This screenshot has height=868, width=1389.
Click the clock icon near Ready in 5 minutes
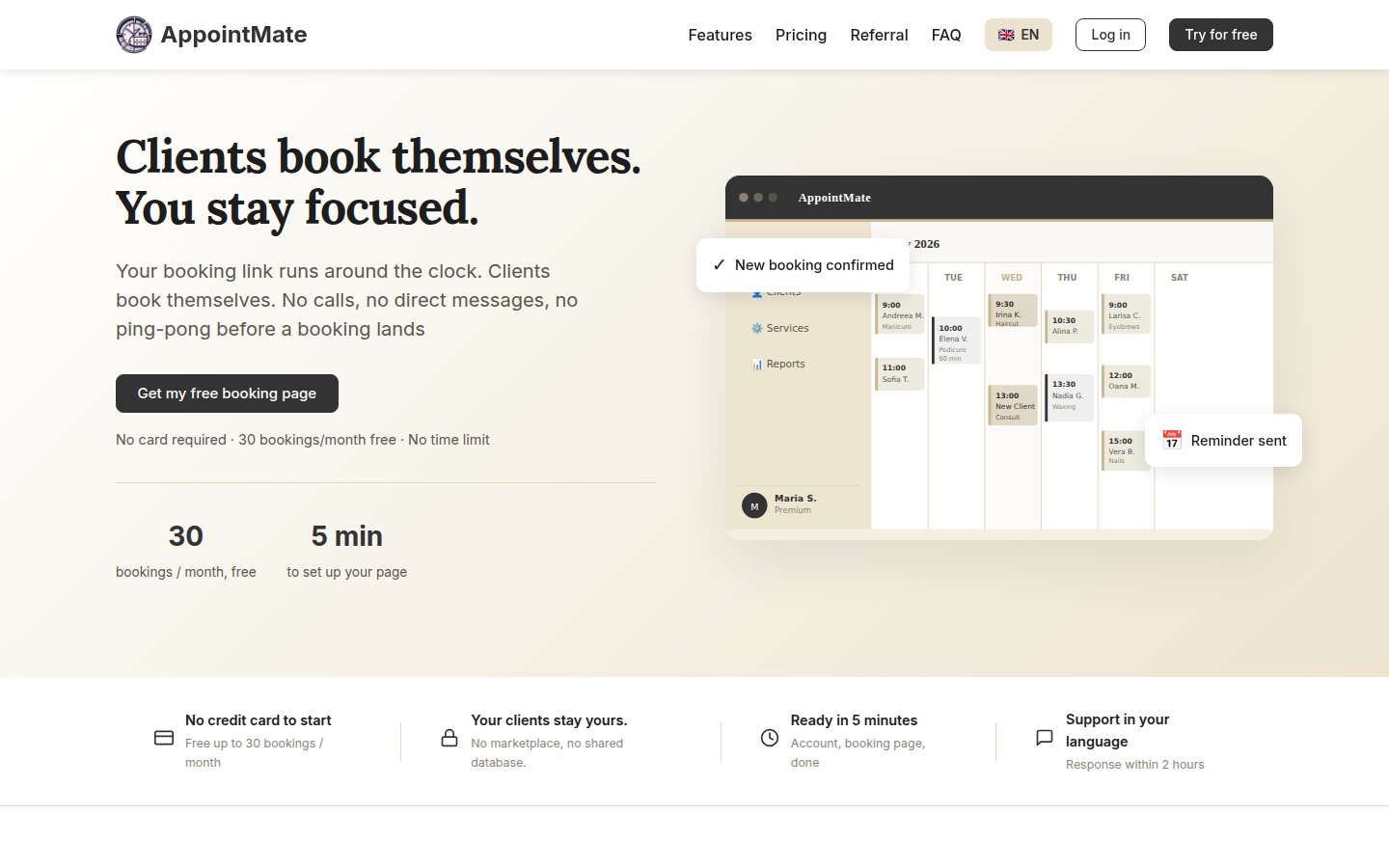click(x=770, y=738)
